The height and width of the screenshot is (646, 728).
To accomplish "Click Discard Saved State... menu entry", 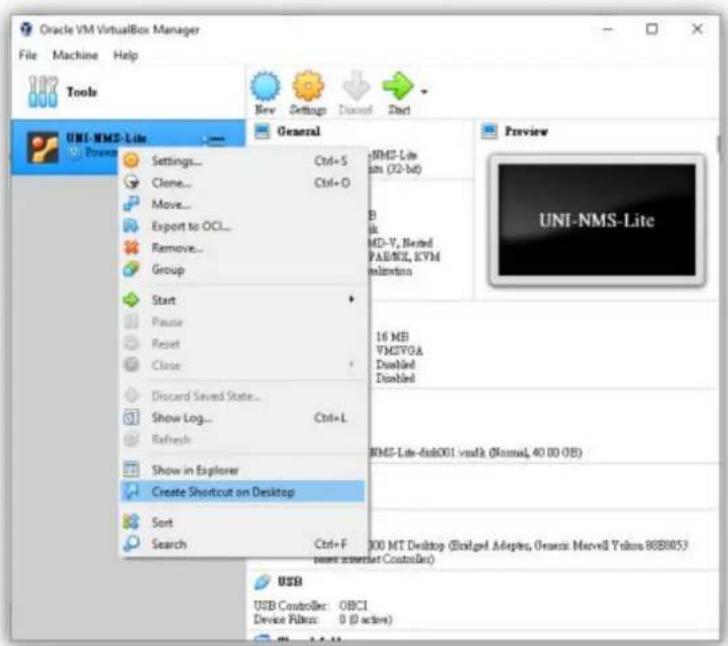I will (241, 396).
